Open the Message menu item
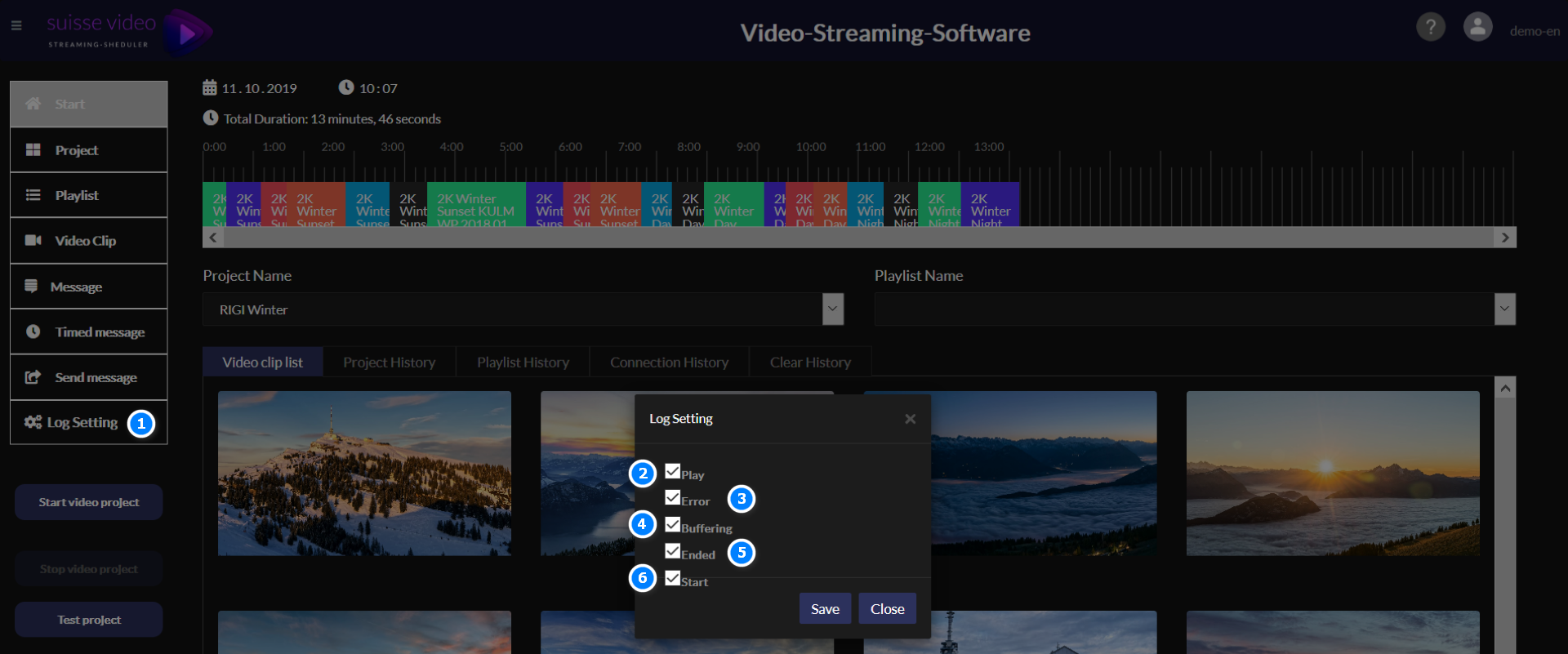The image size is (1568, 654). (x=89, y=287)
